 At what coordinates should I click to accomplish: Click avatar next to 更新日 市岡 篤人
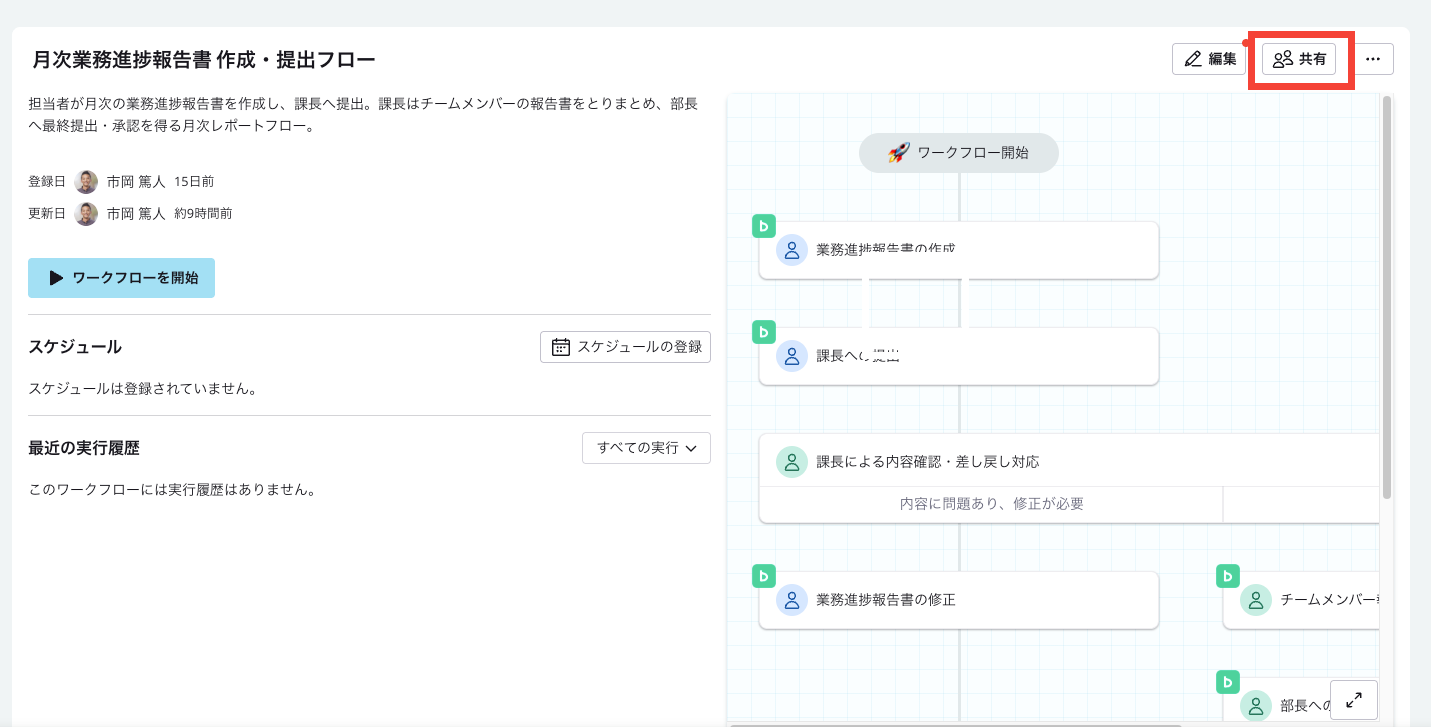pyautogui.click(x=87, y=214)
